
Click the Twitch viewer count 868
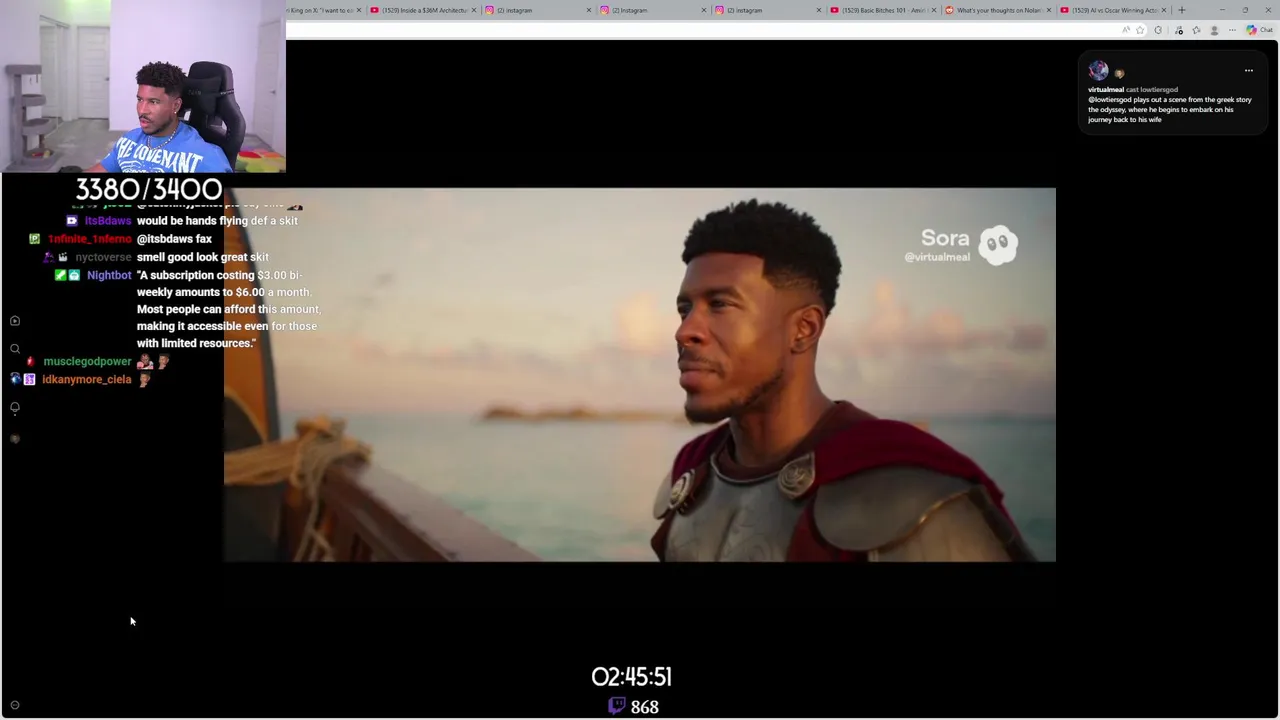pyautogui.click(x=633, y=706)
